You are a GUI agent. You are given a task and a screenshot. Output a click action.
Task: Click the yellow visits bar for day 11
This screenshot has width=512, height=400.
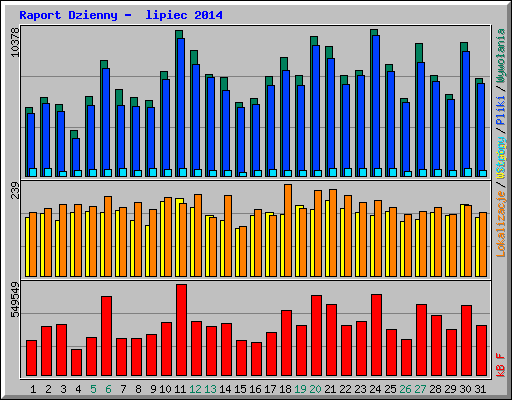coord(178,237)
